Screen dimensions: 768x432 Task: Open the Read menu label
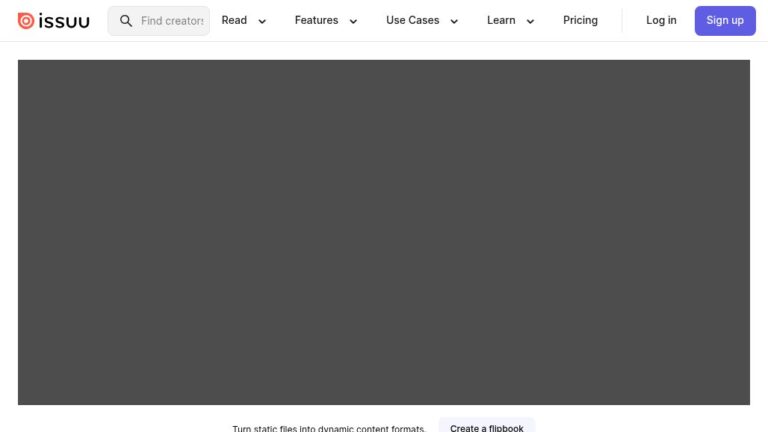point(234,20)
